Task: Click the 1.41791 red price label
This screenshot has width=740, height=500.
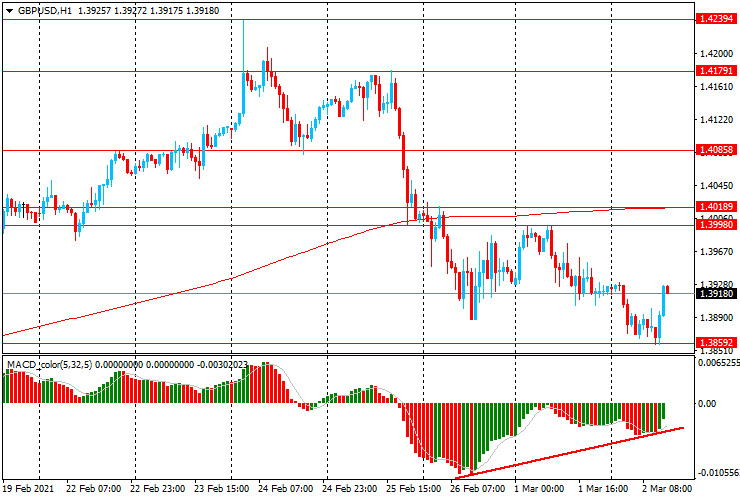Action: click(716, 71)
